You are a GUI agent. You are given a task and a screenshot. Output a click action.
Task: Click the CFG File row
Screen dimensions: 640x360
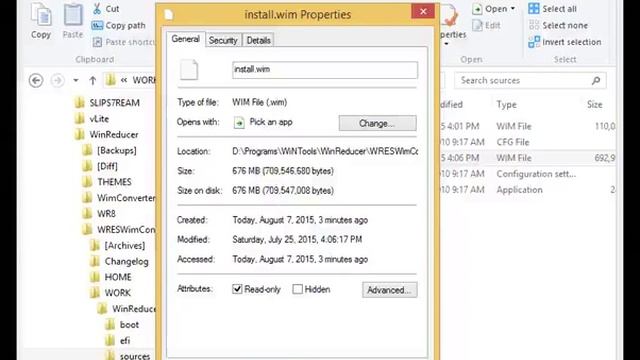pyautogui.click(x=528, y=142)
